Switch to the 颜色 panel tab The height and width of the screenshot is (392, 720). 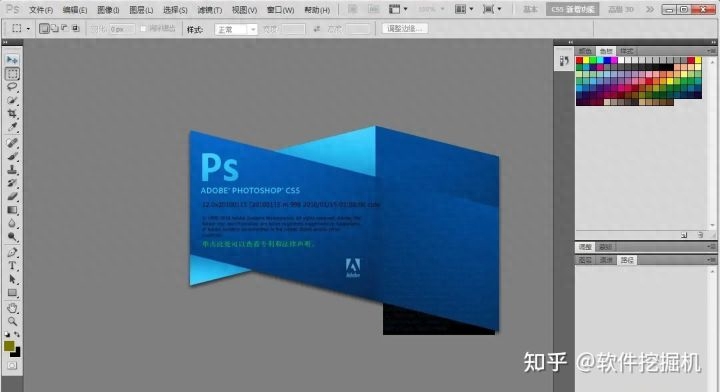(585, 51)
